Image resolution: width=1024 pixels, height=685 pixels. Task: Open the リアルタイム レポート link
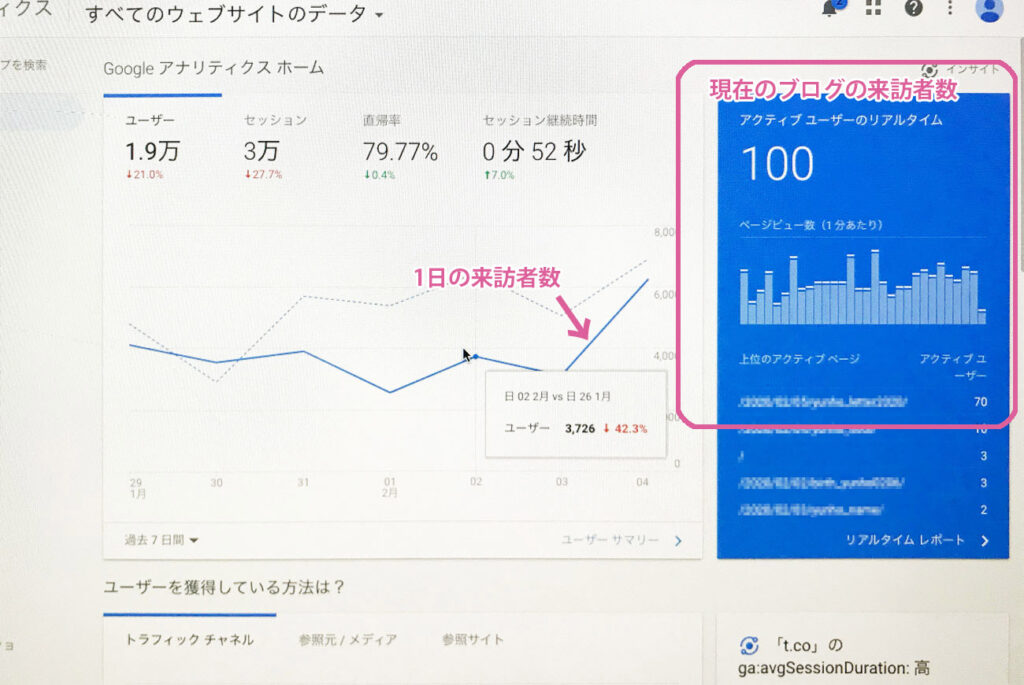pyautogui.click(x=904, y=540)
